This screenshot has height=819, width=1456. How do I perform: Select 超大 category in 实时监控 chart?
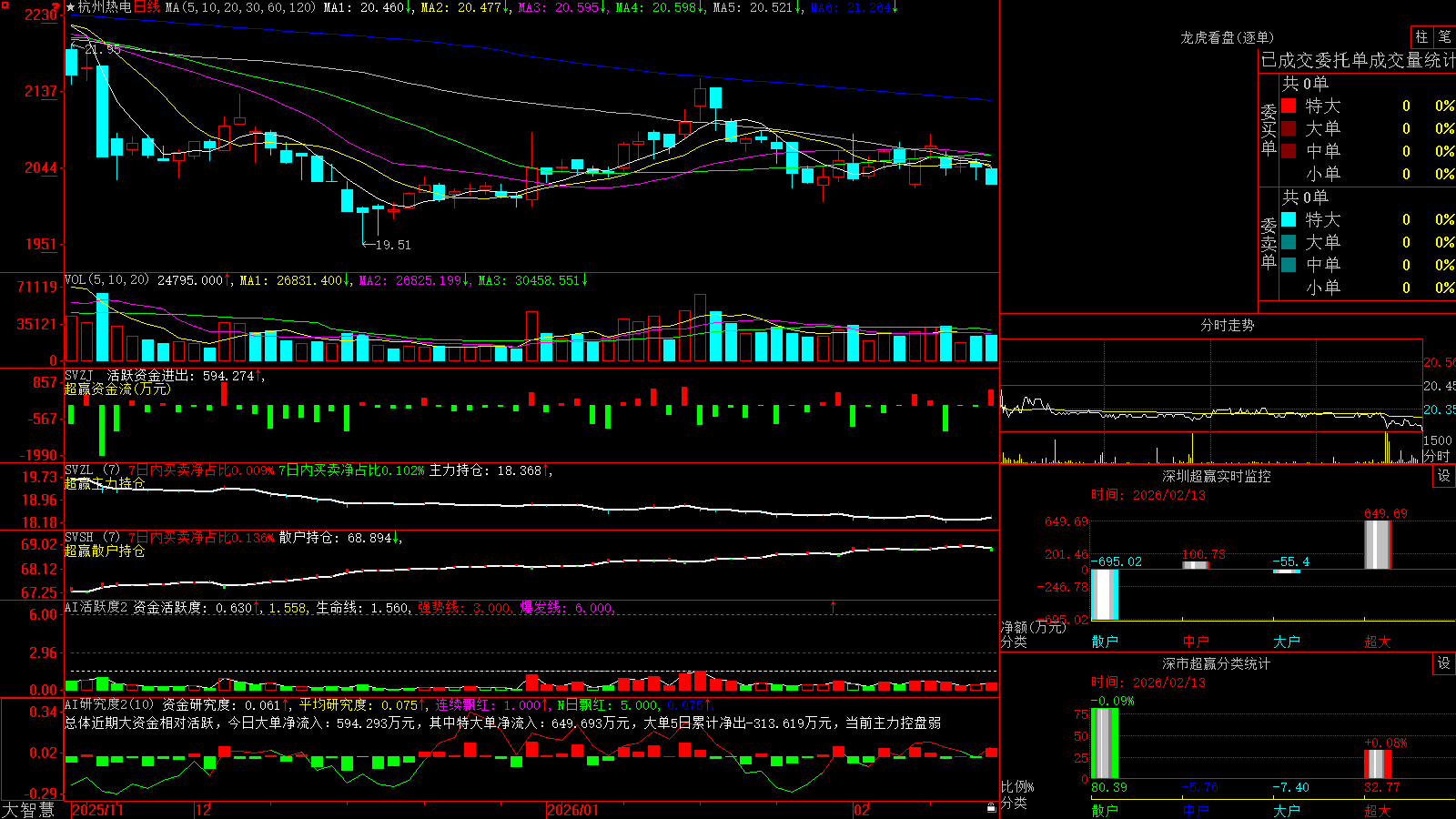point(1378,642)
